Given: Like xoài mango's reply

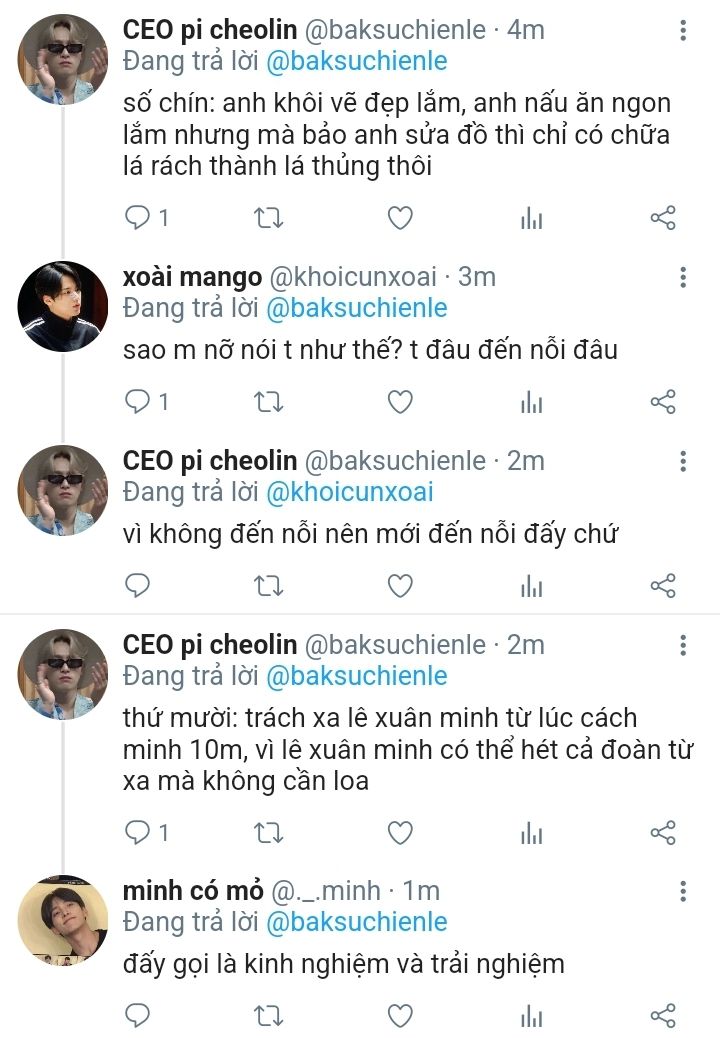Looking at the screenshot, I should click(x=400, y=402).
